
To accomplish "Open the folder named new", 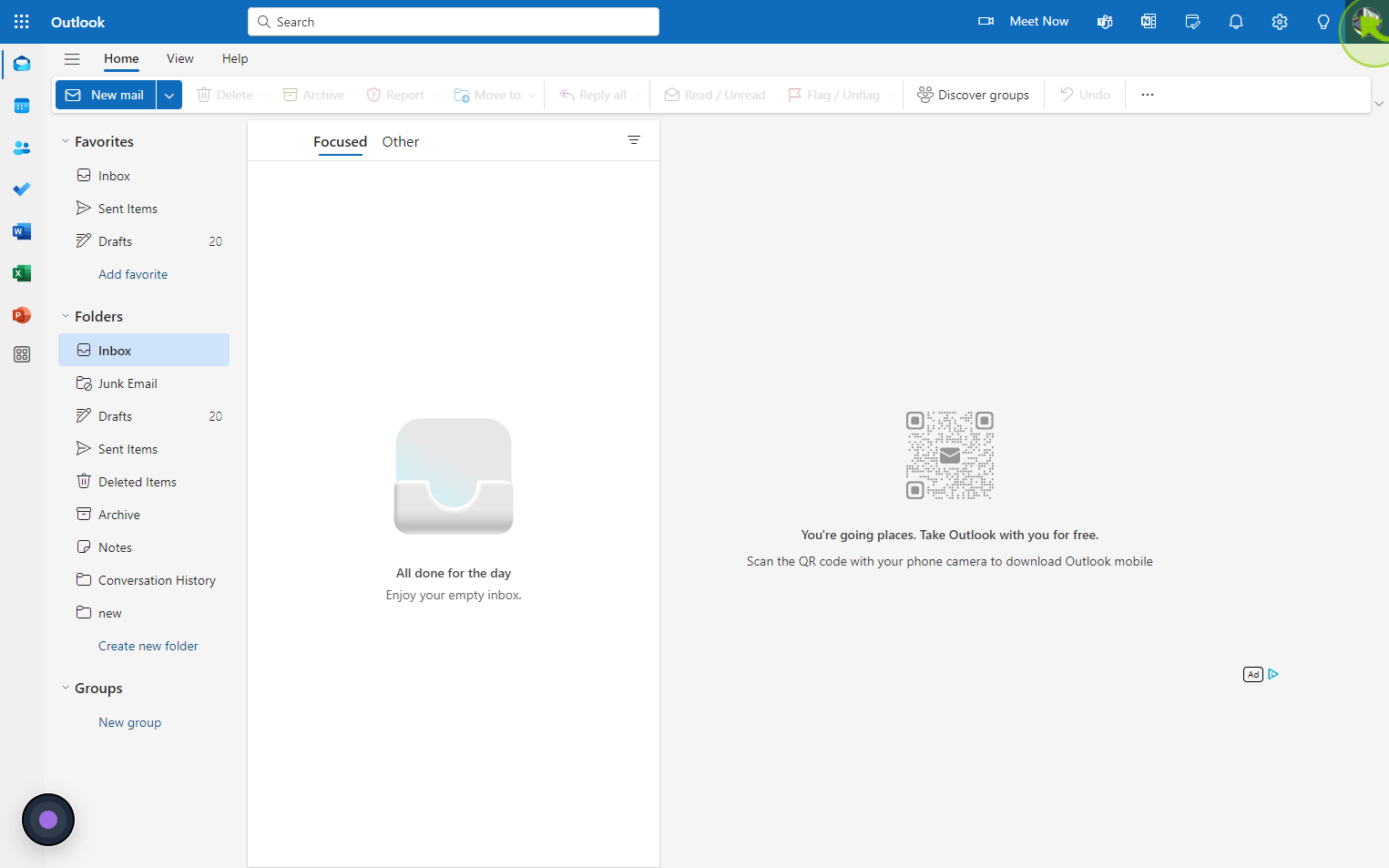I will [x=144, y=613].
